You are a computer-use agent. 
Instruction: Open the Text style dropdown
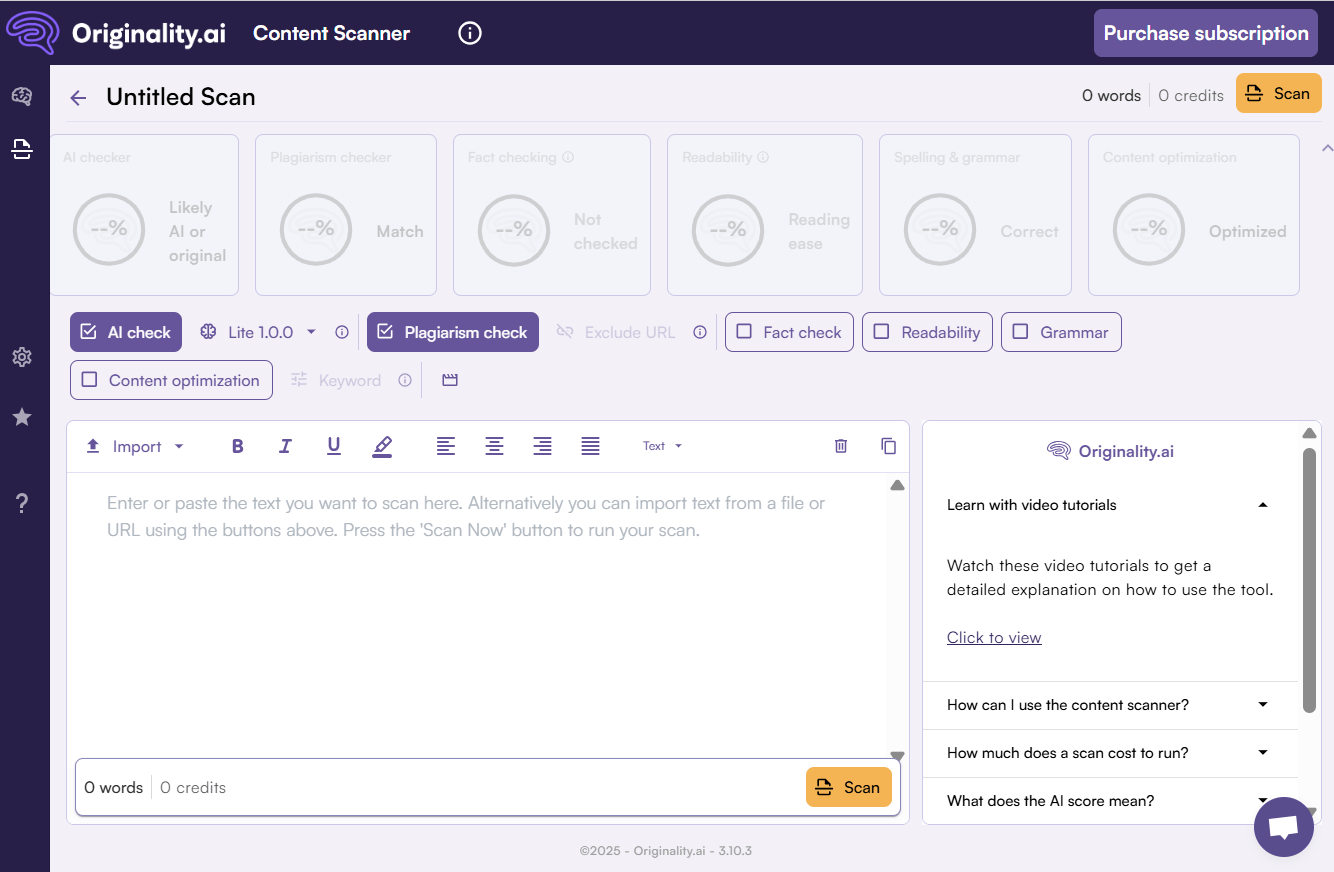662,446
